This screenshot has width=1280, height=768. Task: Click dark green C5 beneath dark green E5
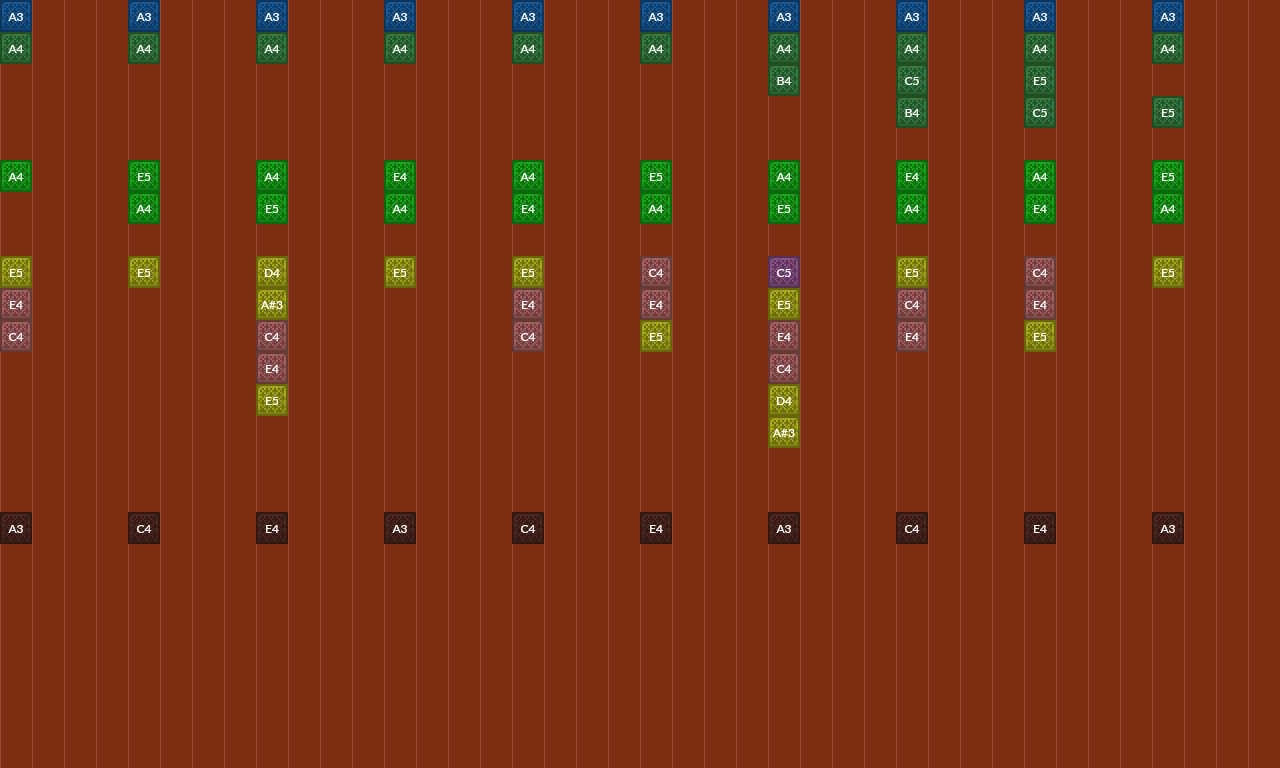tap(1040, 112)
